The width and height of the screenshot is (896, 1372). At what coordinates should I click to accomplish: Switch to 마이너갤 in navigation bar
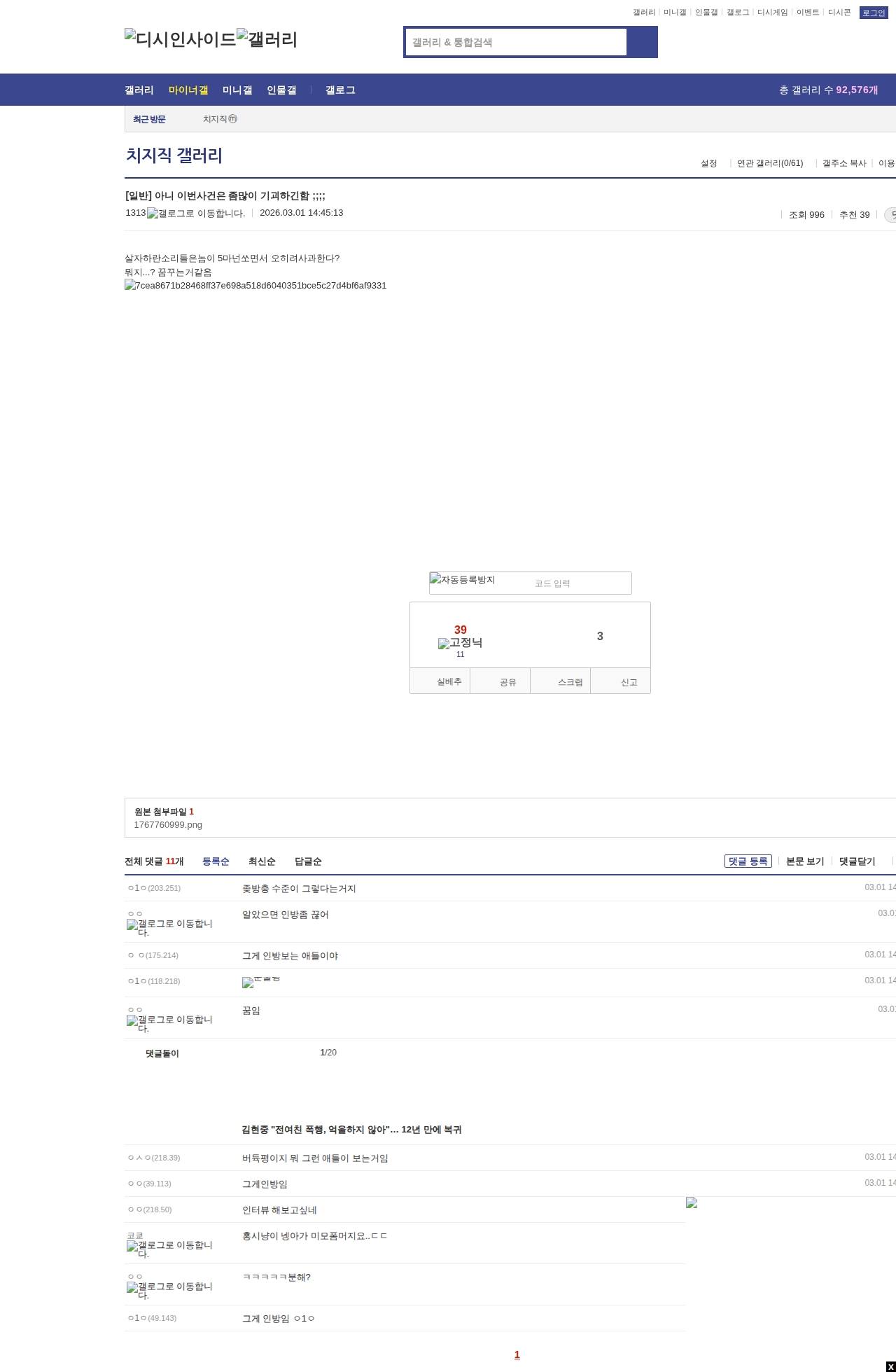(x=188, y=90)
